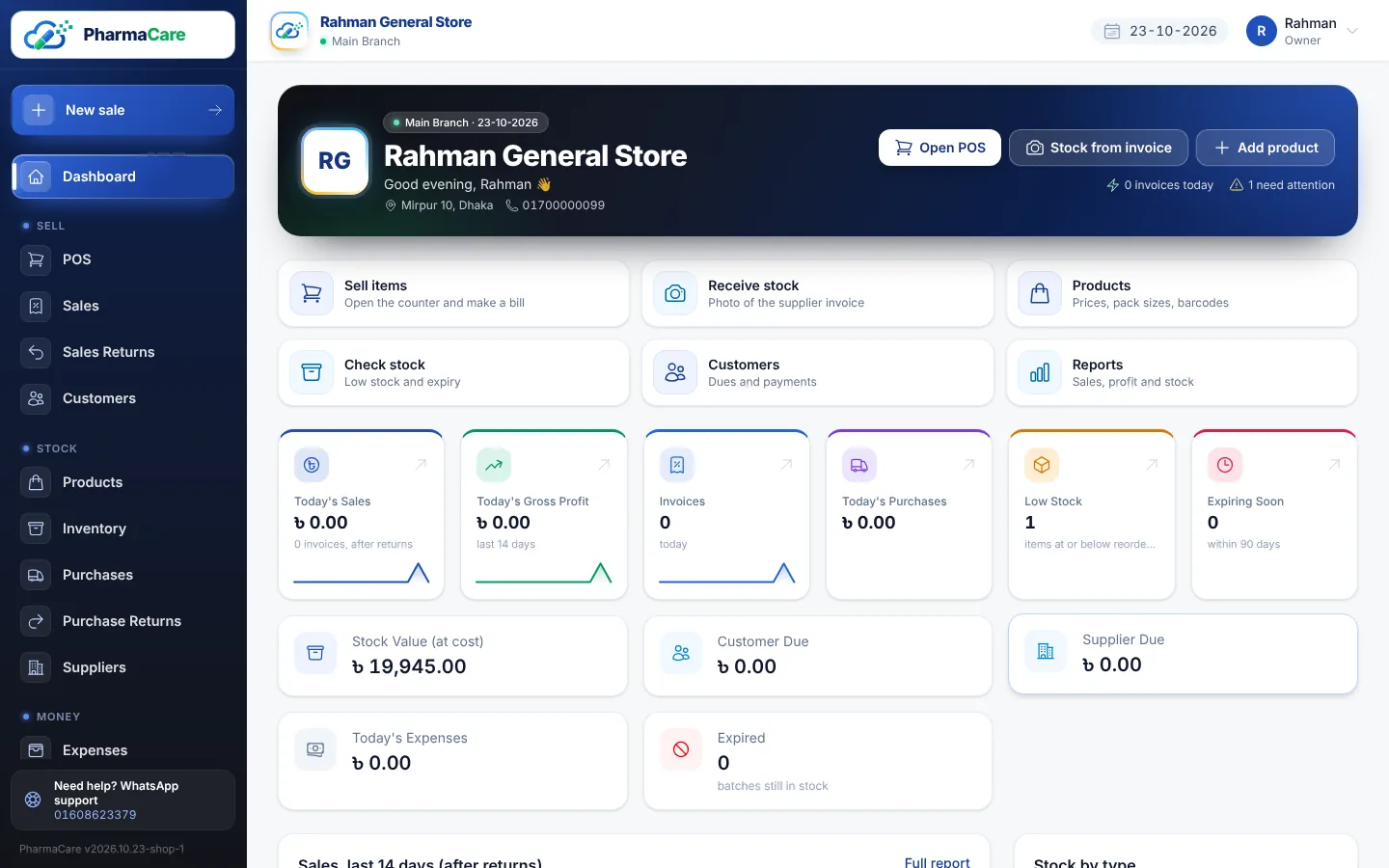This screenshot has height=868, width=1389.
Task: Click the Expired prohibited icon
Action: click(681, 749)
